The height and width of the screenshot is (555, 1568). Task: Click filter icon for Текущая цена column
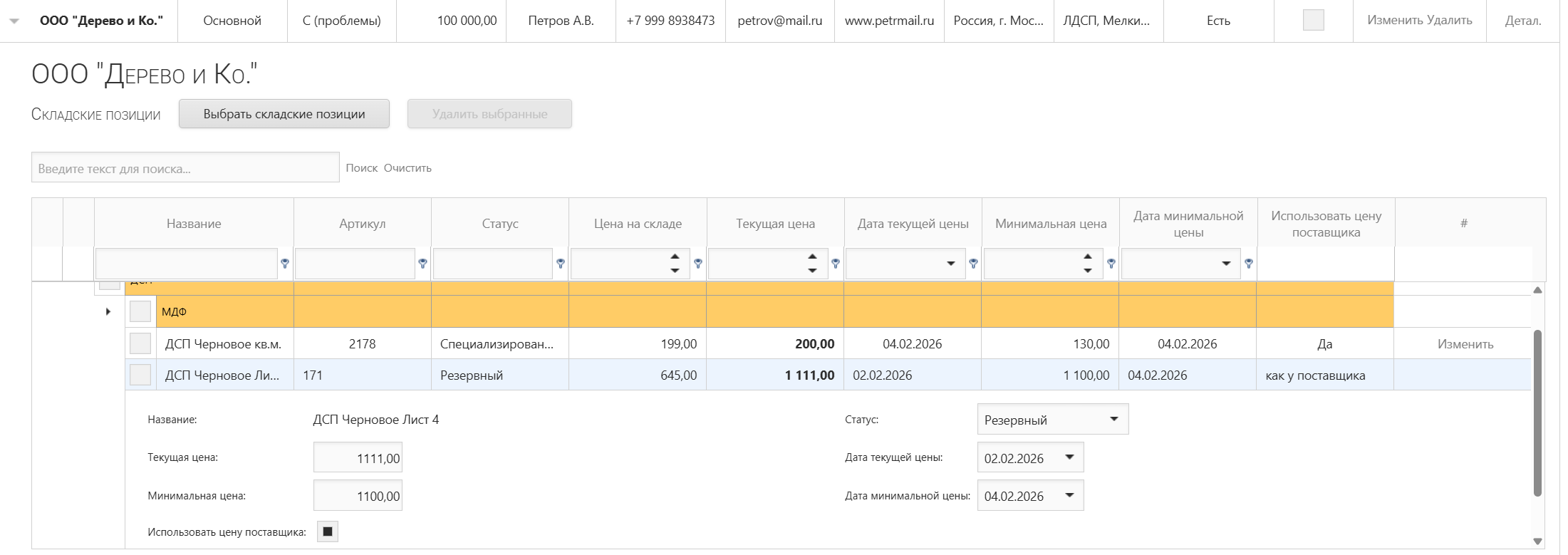tap(835, 264)
